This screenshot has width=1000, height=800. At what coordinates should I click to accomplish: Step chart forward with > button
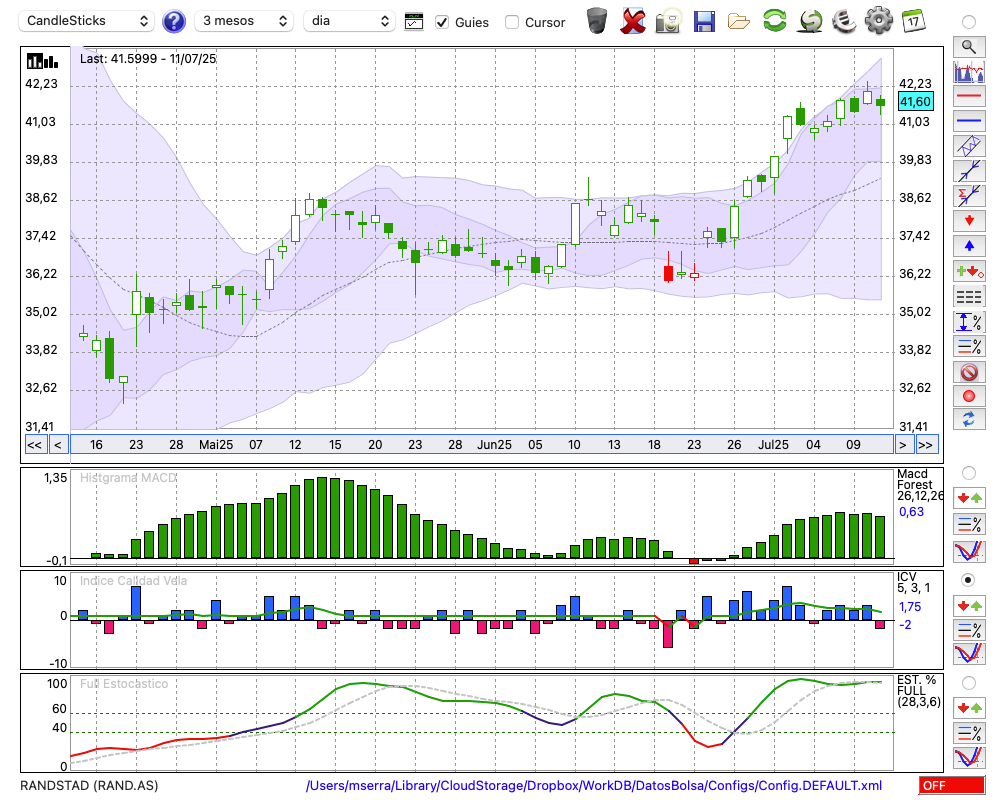point(903,445)
